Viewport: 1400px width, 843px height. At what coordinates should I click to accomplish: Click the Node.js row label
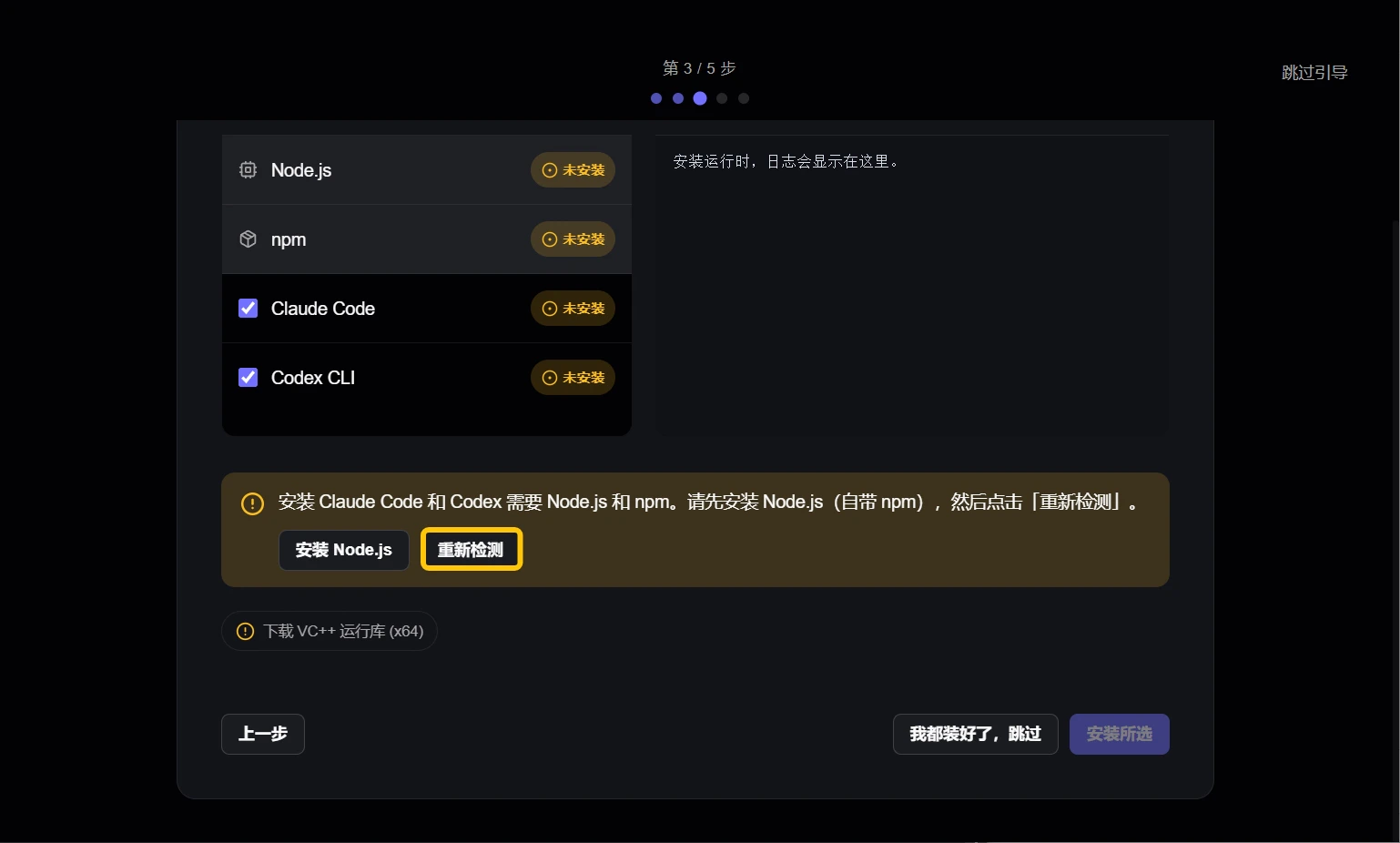(x=301, y=170)
